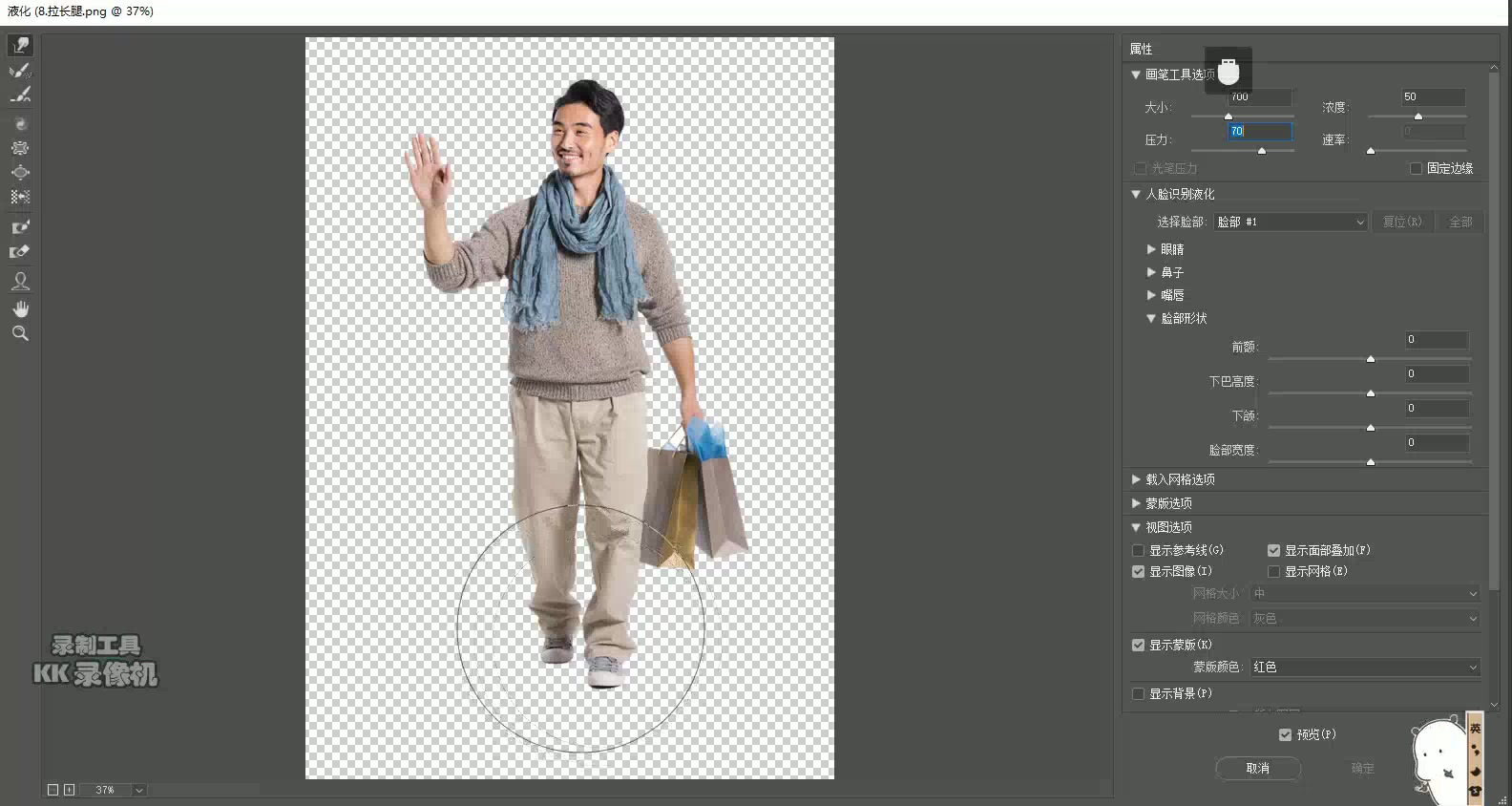This screenshot has height=806, width=1512.
Task: Click the 脸部宽度 value field
Action: point(1437,443)
